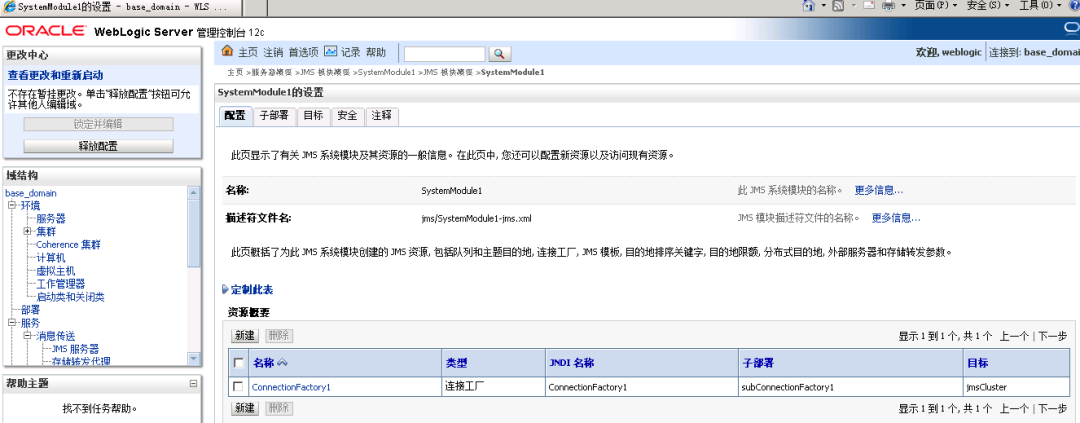Open the dropdown arrow next to printer icon
Image resolution: width=1080 pixels, height=423 pixels.
(x=902, y=6)
